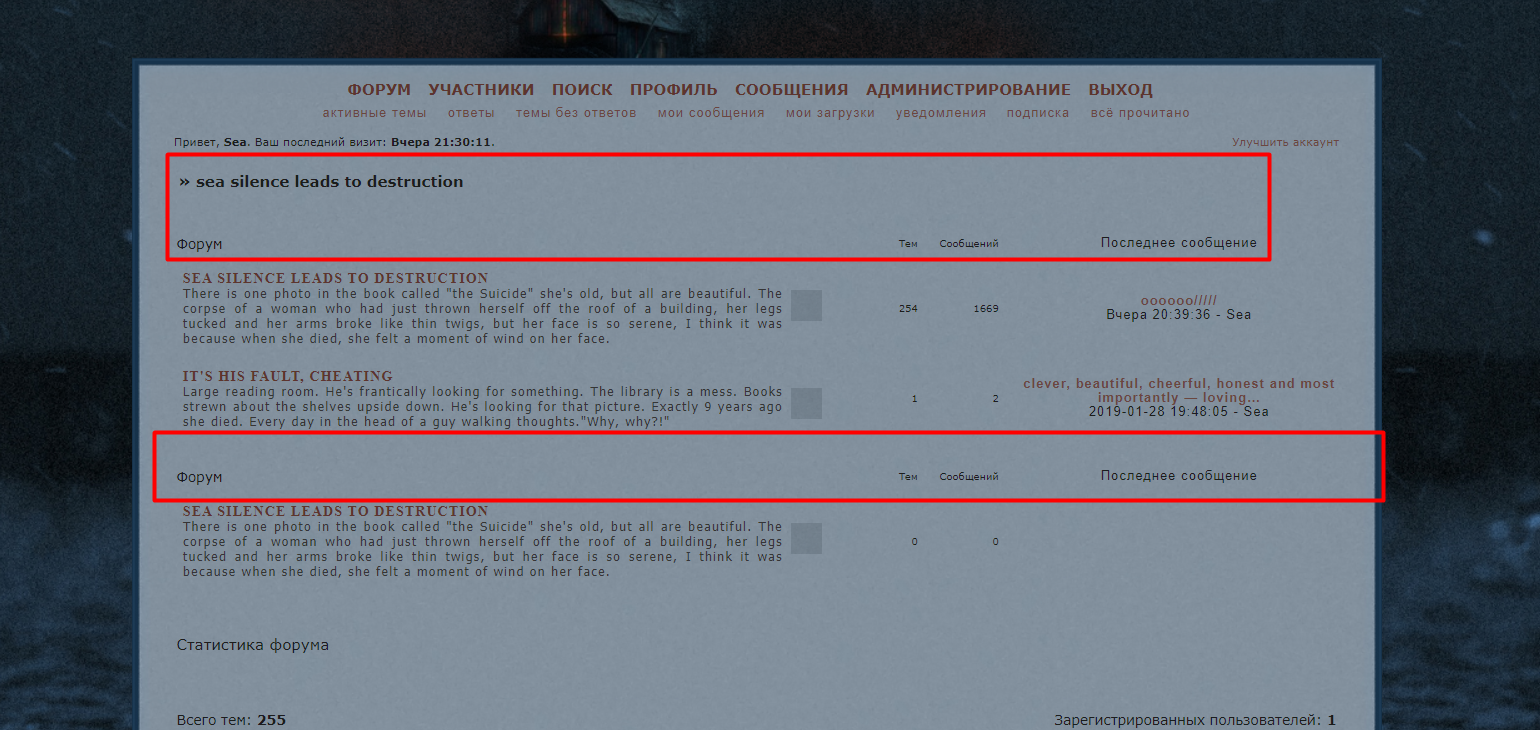Open the ПРОФИЛЬ page
Image resolution: width=1540 pixels, height=730 pixels.
click(674, 90)
